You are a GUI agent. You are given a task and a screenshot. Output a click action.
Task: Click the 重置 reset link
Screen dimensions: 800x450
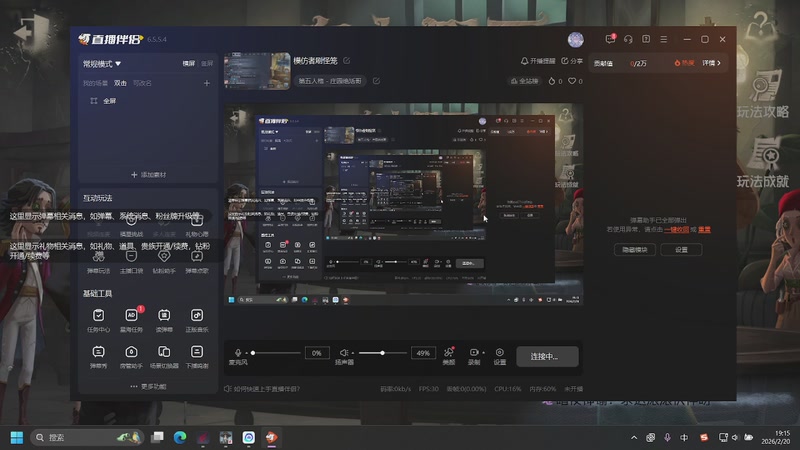click(704, 230)
